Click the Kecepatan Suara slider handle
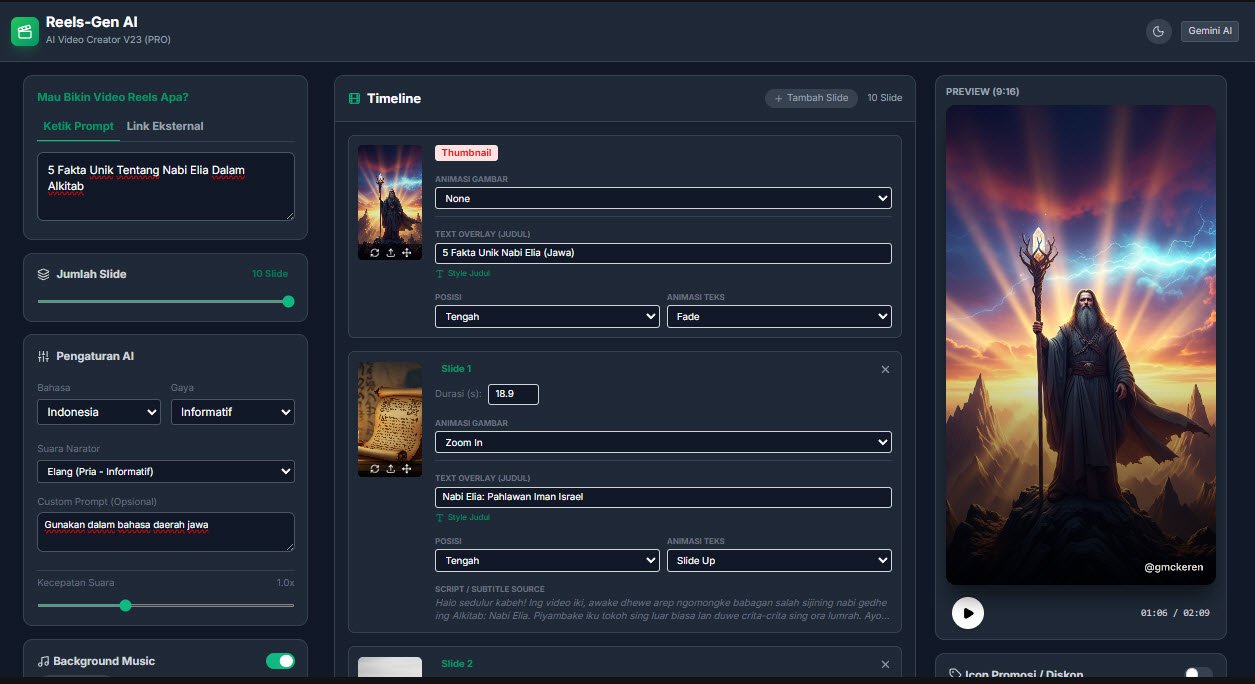 125,605
